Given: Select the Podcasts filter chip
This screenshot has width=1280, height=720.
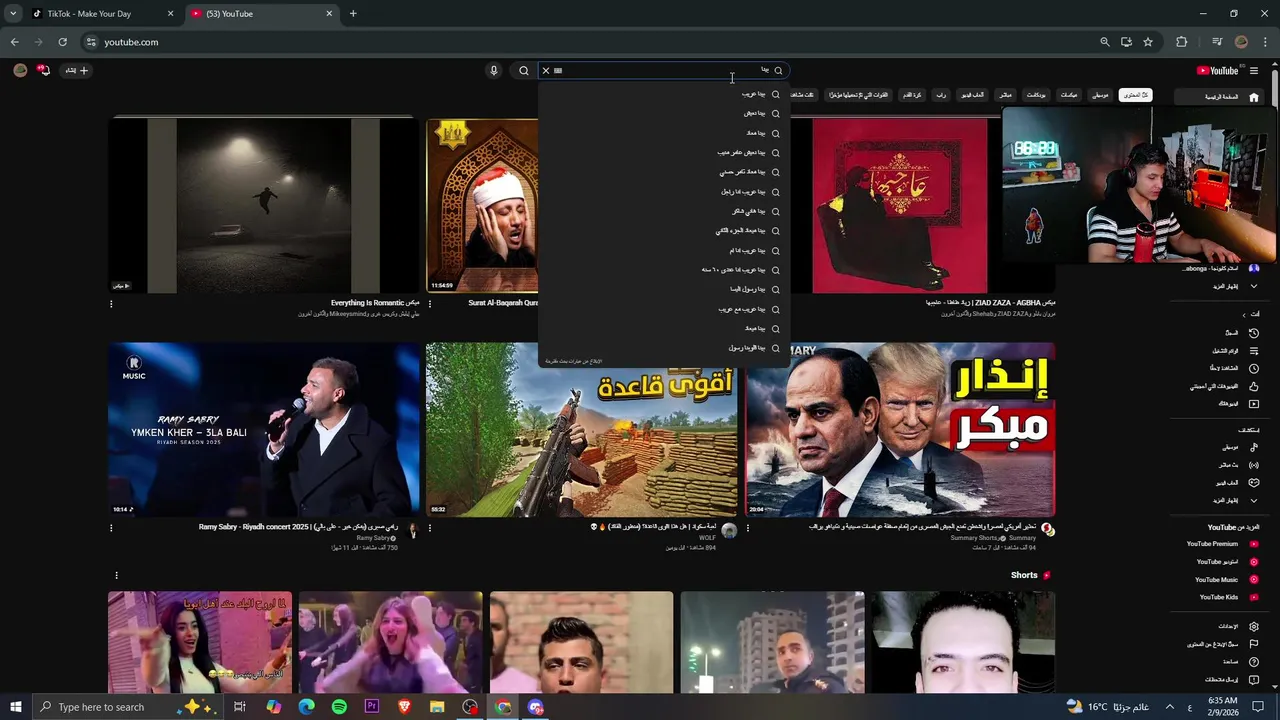Looking at the screenshot, I should 1036,95.
